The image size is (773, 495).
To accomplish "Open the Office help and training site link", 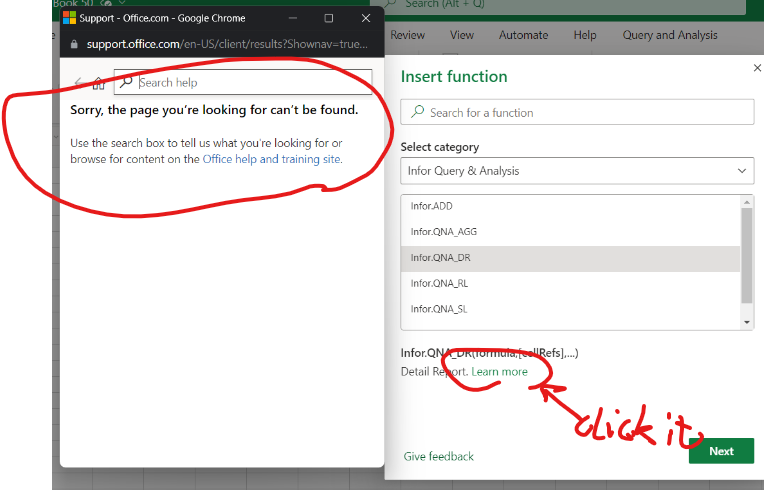I will (271, 159).
